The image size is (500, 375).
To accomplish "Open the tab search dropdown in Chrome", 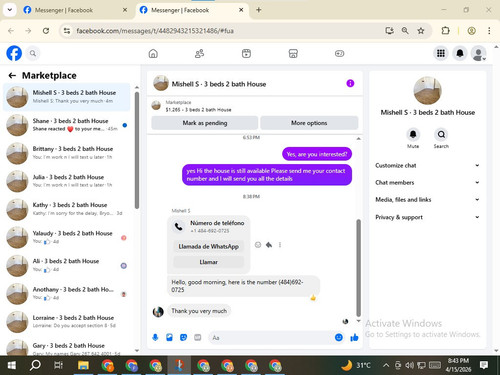I will pyautogui.click(x=10, y=10).
